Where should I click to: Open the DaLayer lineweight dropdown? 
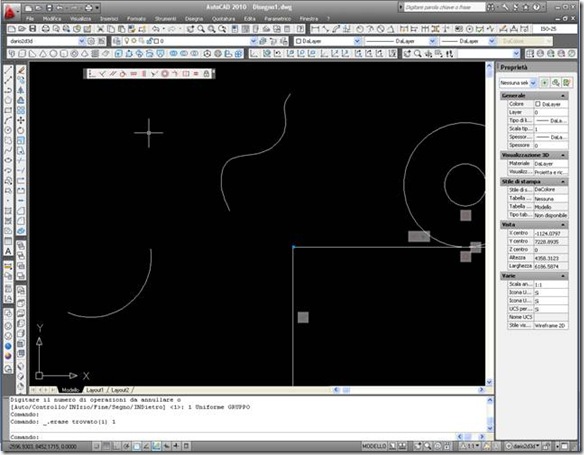(x=491, y=41)
